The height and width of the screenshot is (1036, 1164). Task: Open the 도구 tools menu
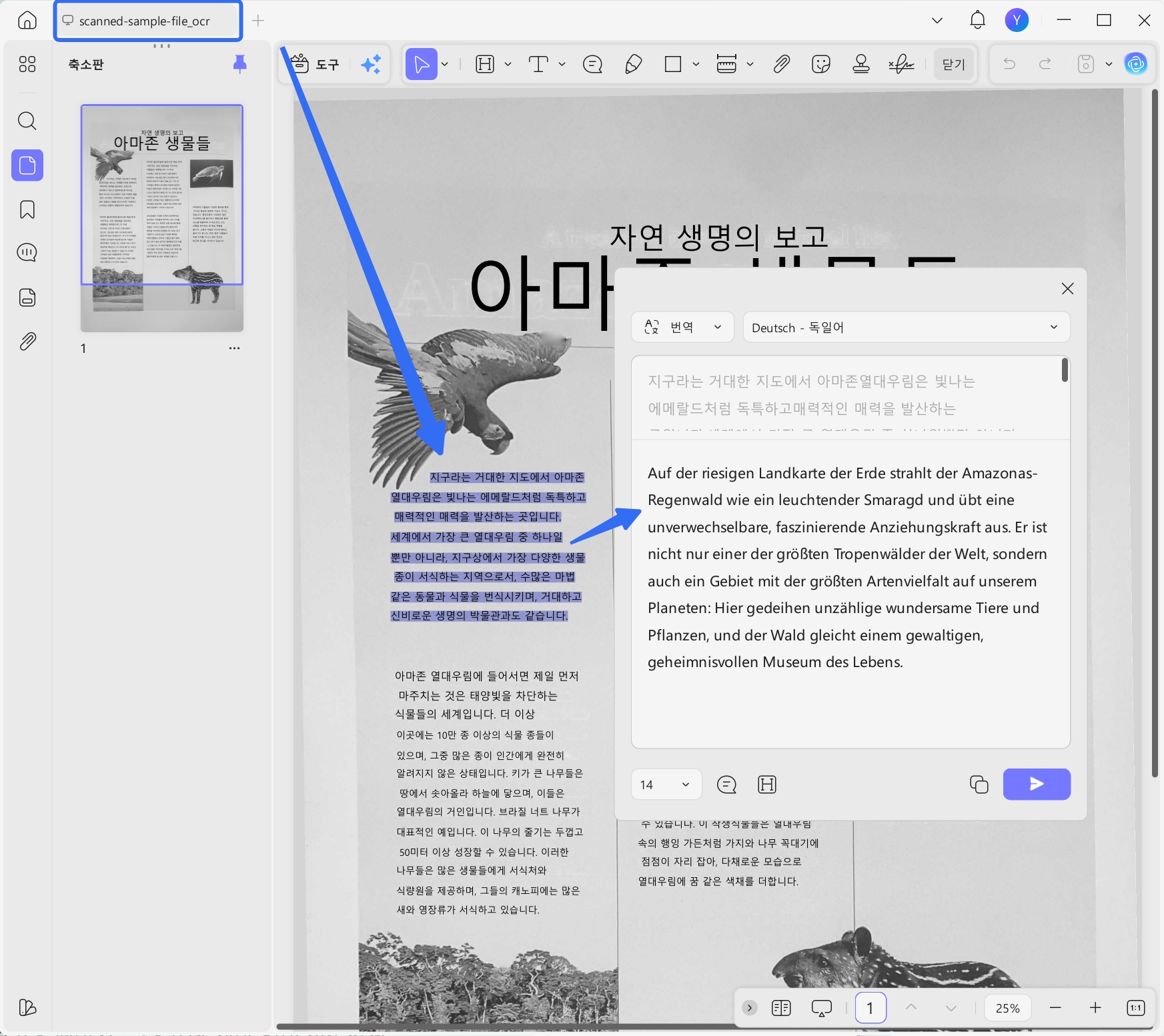click(315, 64)
